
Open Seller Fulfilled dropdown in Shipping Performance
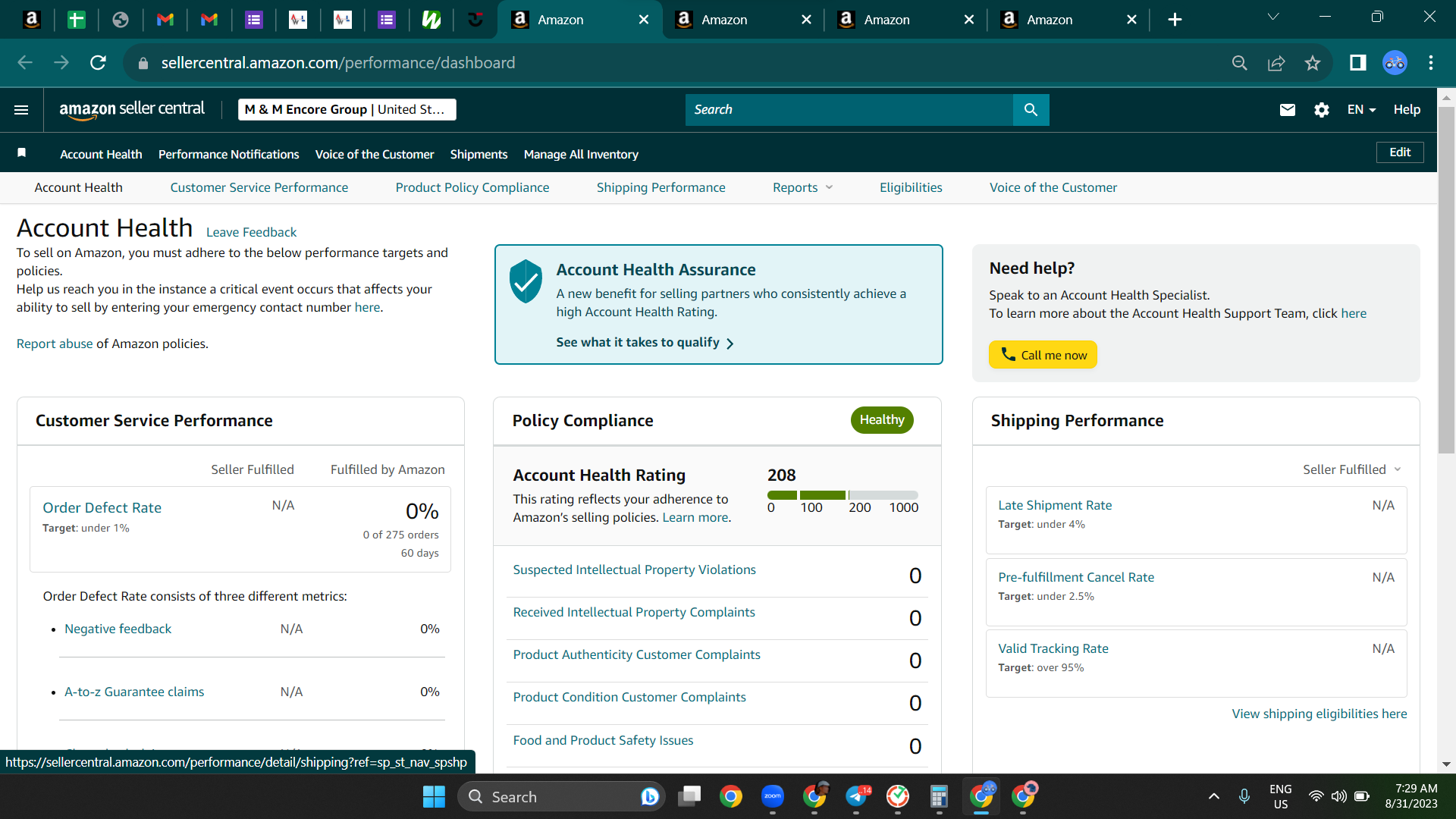(1352, 469)
